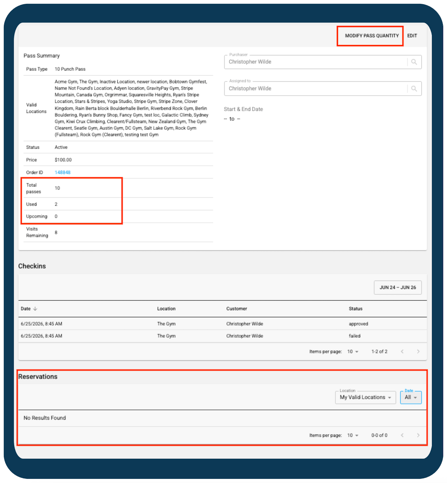Open the Order ID link
Image resolution: width=447 pixels, height=483 pixels.
coord(62,172)
